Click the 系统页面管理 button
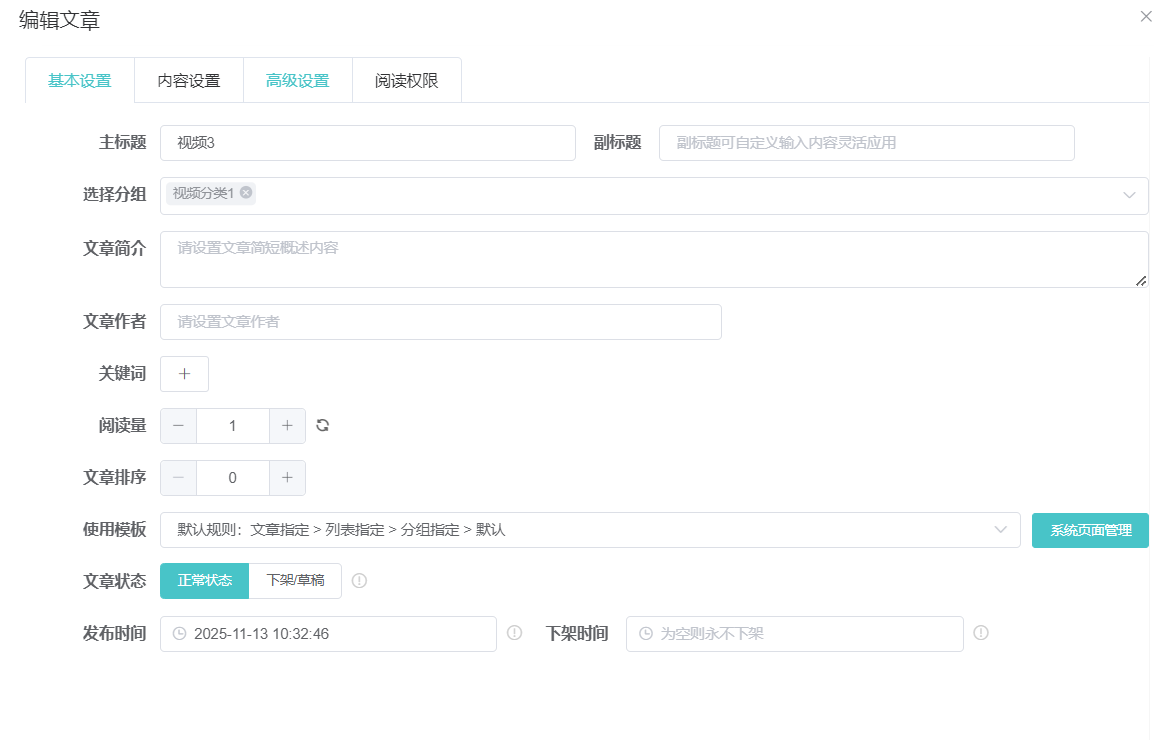Viewport: 1158px width, 740px height. (1090, 530)
